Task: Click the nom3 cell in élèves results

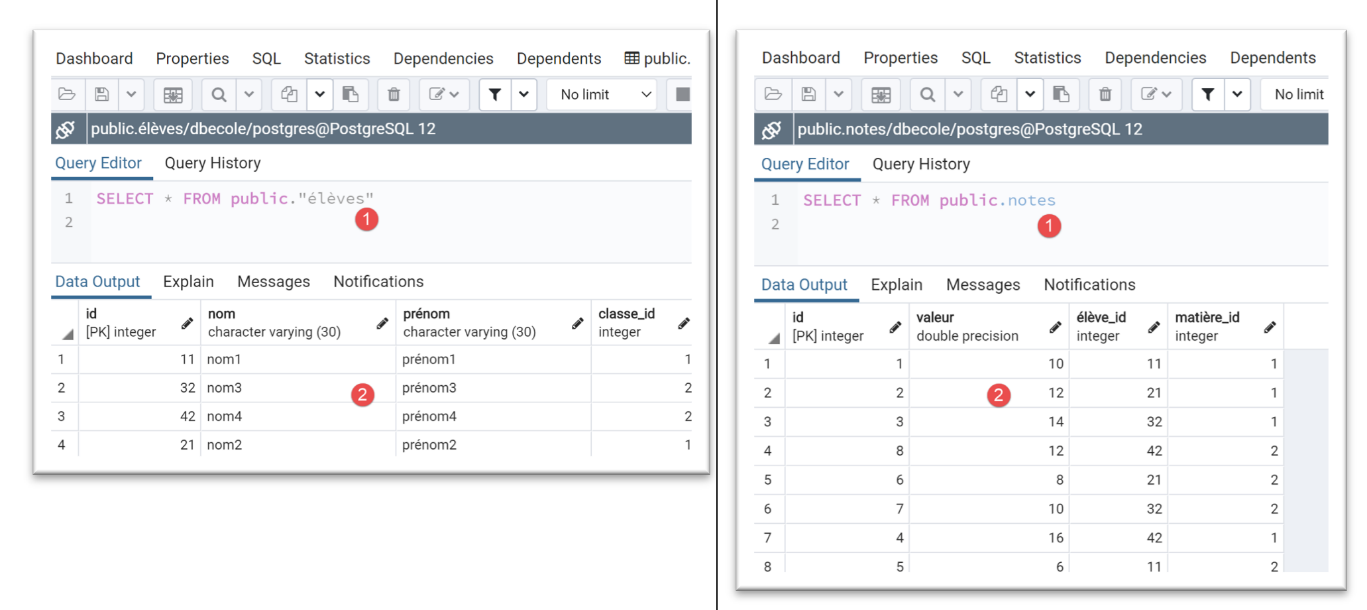Action: [224, 388]
